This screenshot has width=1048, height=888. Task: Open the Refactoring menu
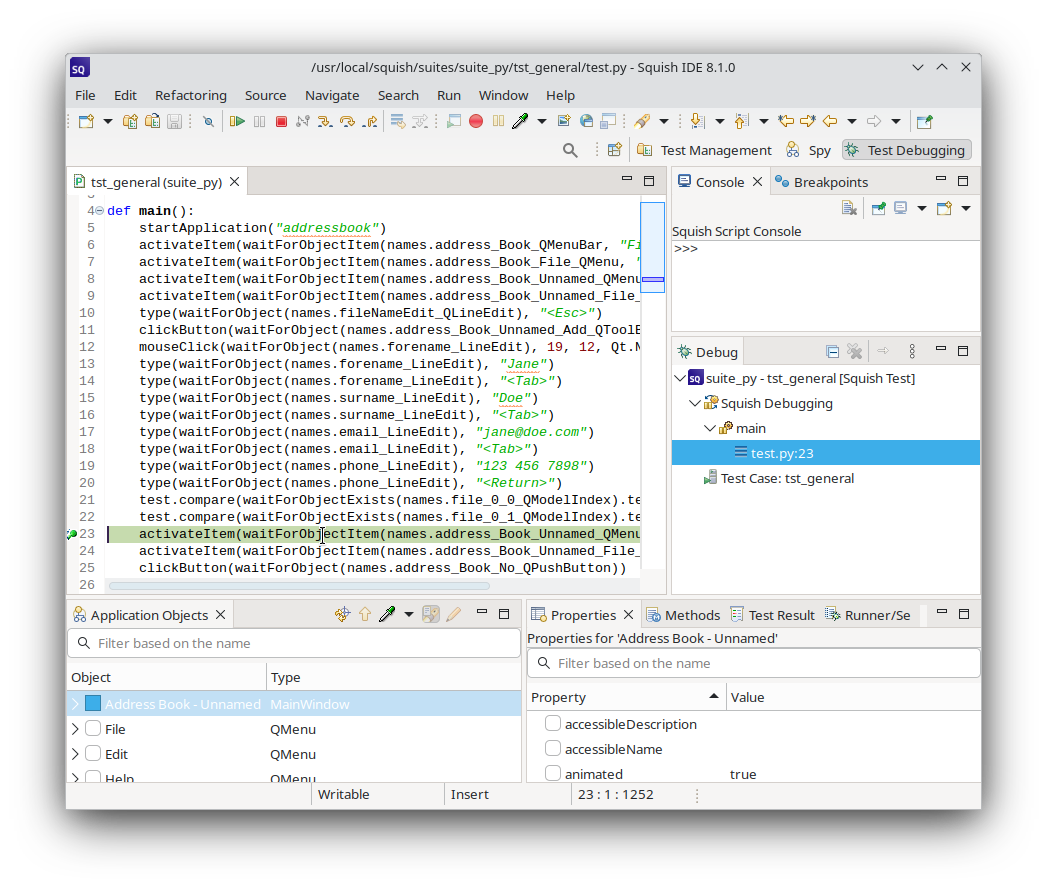click(191, 95)
